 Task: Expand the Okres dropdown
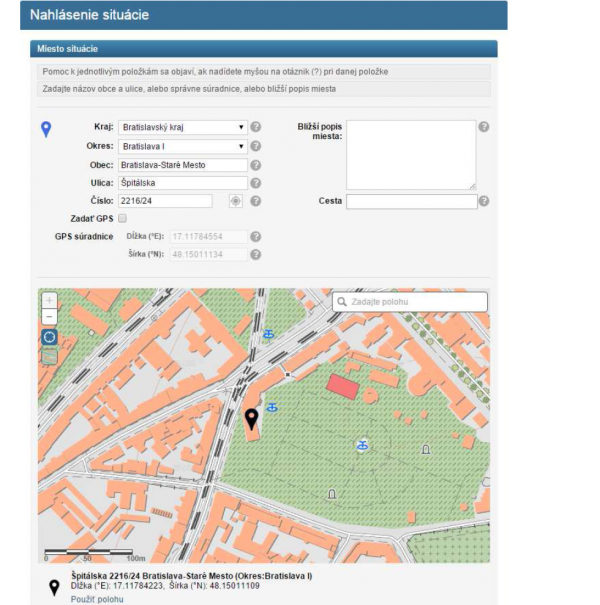183,146
